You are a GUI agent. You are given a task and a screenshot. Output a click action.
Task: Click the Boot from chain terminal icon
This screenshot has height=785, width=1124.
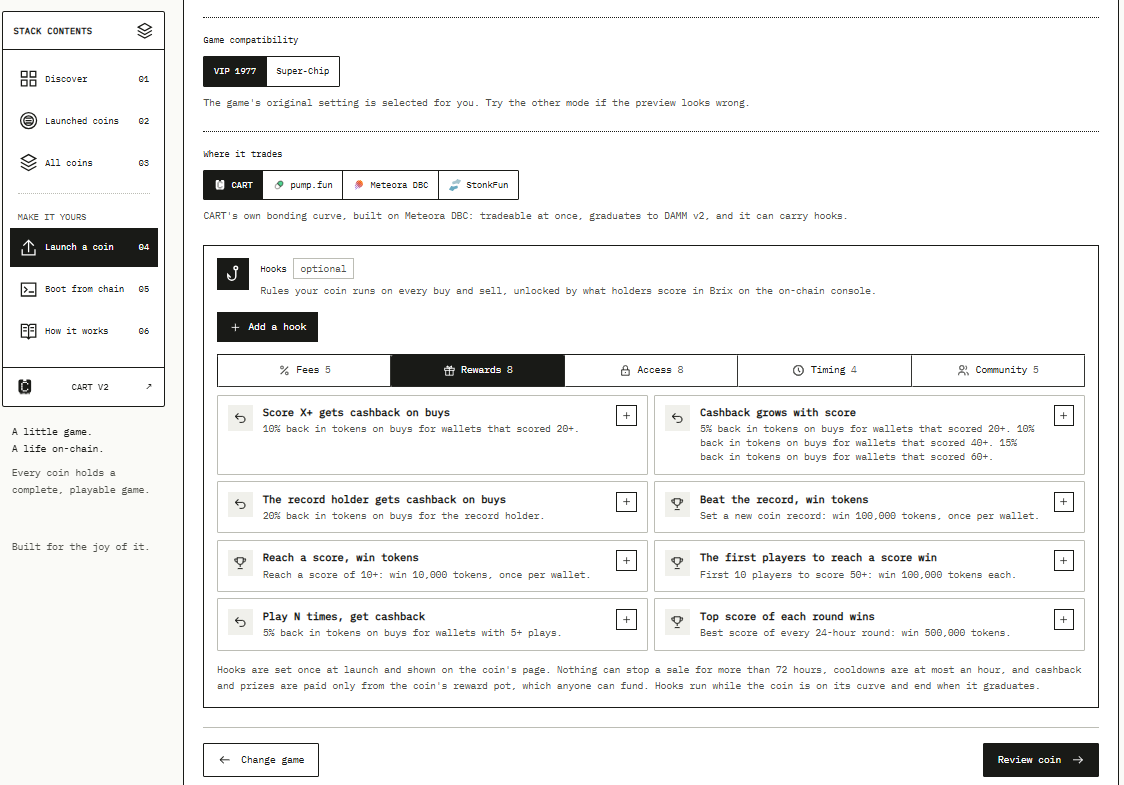[28, 289]
